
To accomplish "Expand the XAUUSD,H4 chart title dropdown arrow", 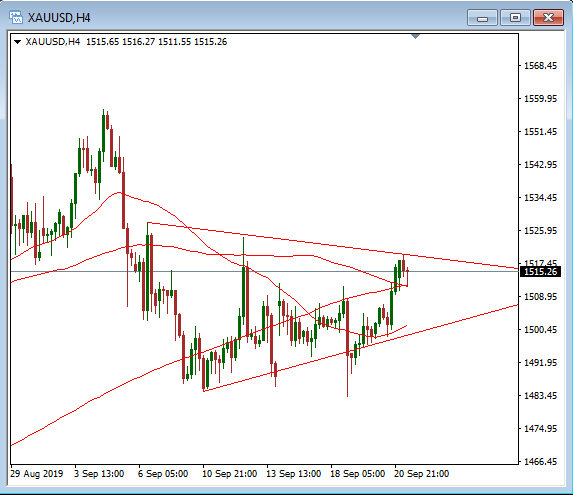I will coord(17,42).
